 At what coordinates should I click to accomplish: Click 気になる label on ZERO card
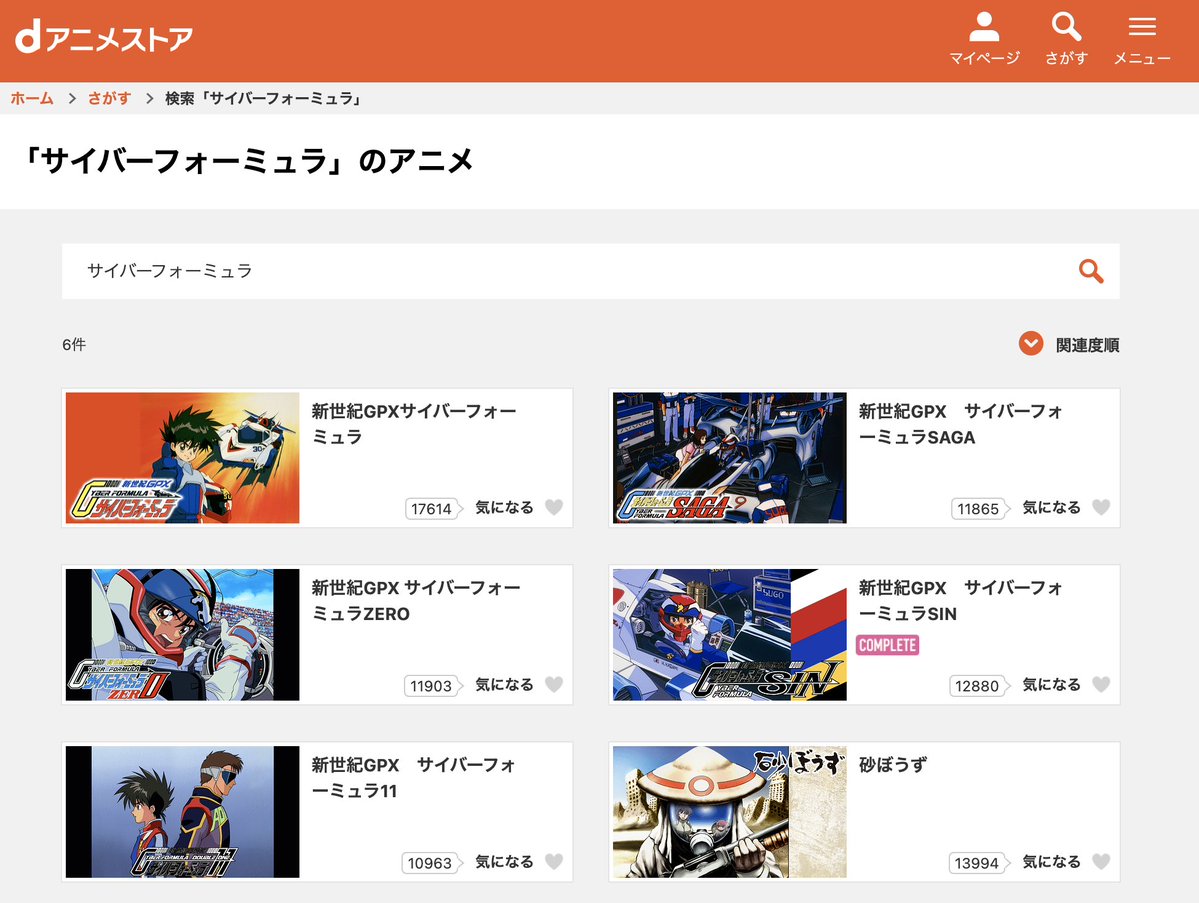pos(504,684)
